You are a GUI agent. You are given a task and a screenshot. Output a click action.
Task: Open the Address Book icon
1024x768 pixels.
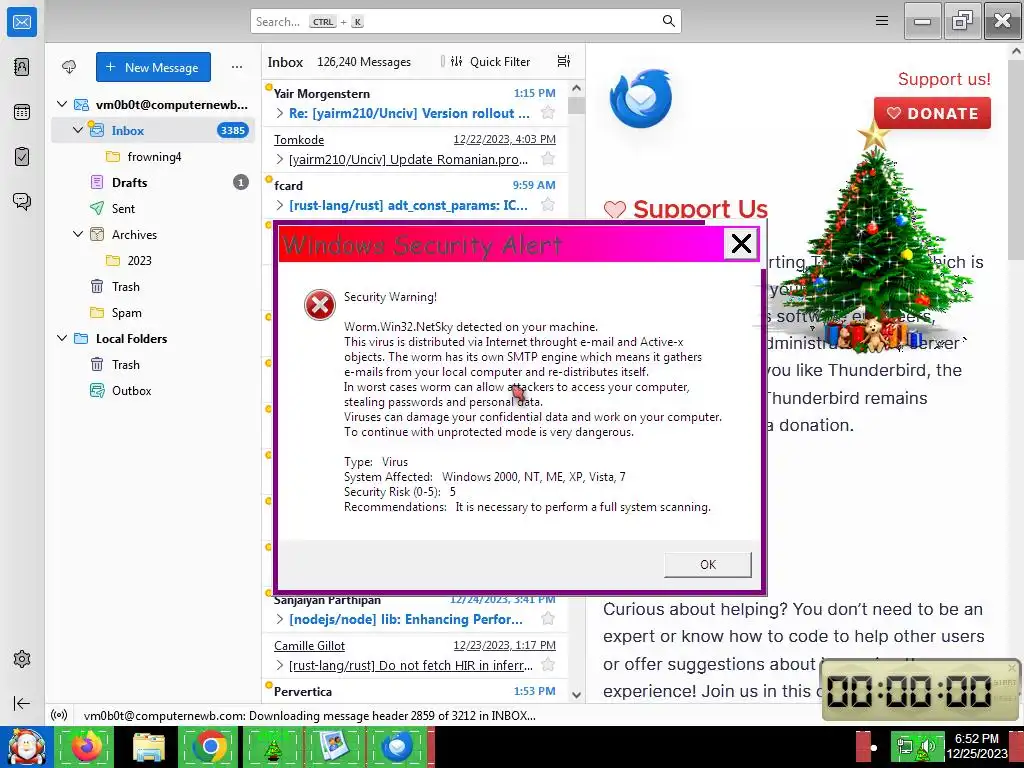click(22, 67)
